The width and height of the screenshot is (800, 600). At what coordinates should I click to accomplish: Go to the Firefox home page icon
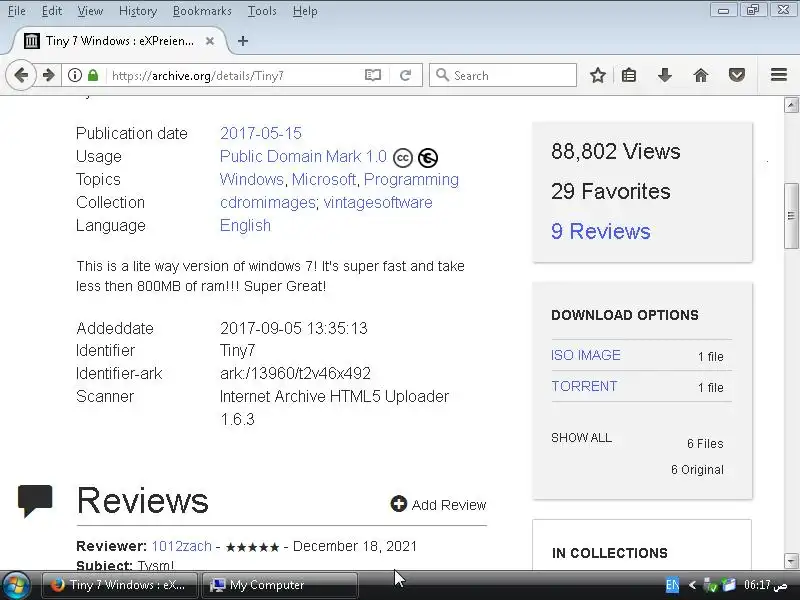[701, 76]
